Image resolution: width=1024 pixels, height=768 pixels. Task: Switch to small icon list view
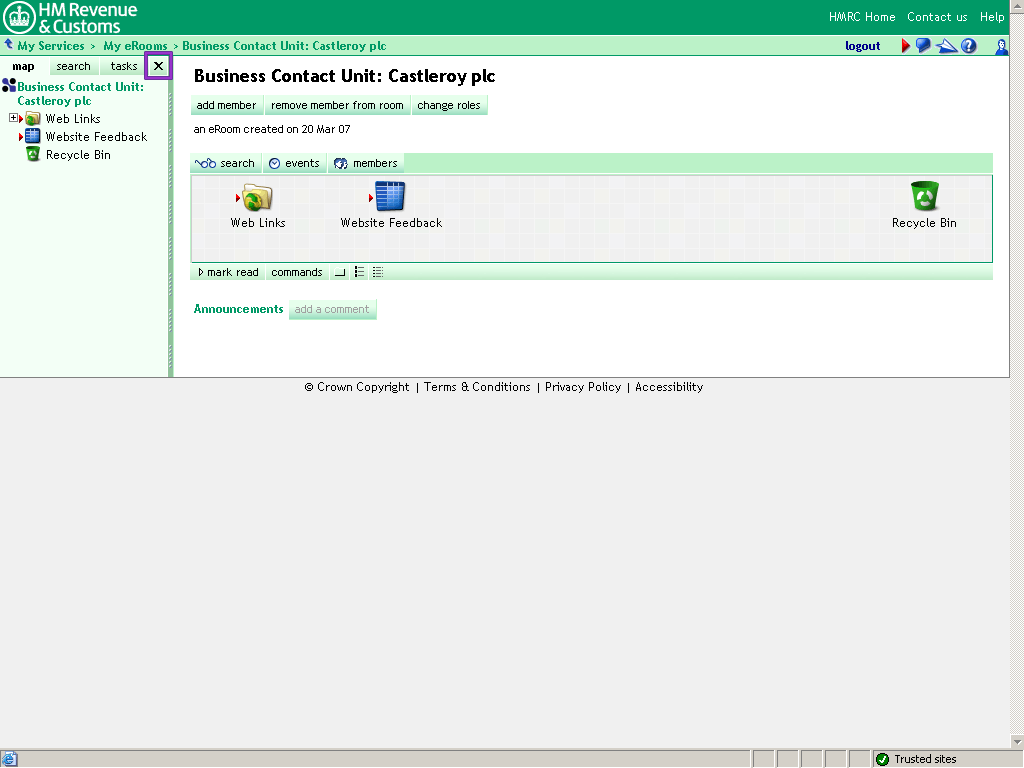359,272
